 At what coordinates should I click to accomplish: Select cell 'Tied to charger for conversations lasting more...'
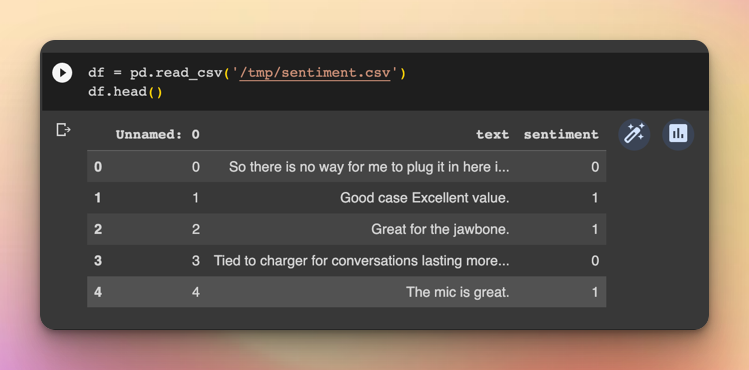click(362, 261)
